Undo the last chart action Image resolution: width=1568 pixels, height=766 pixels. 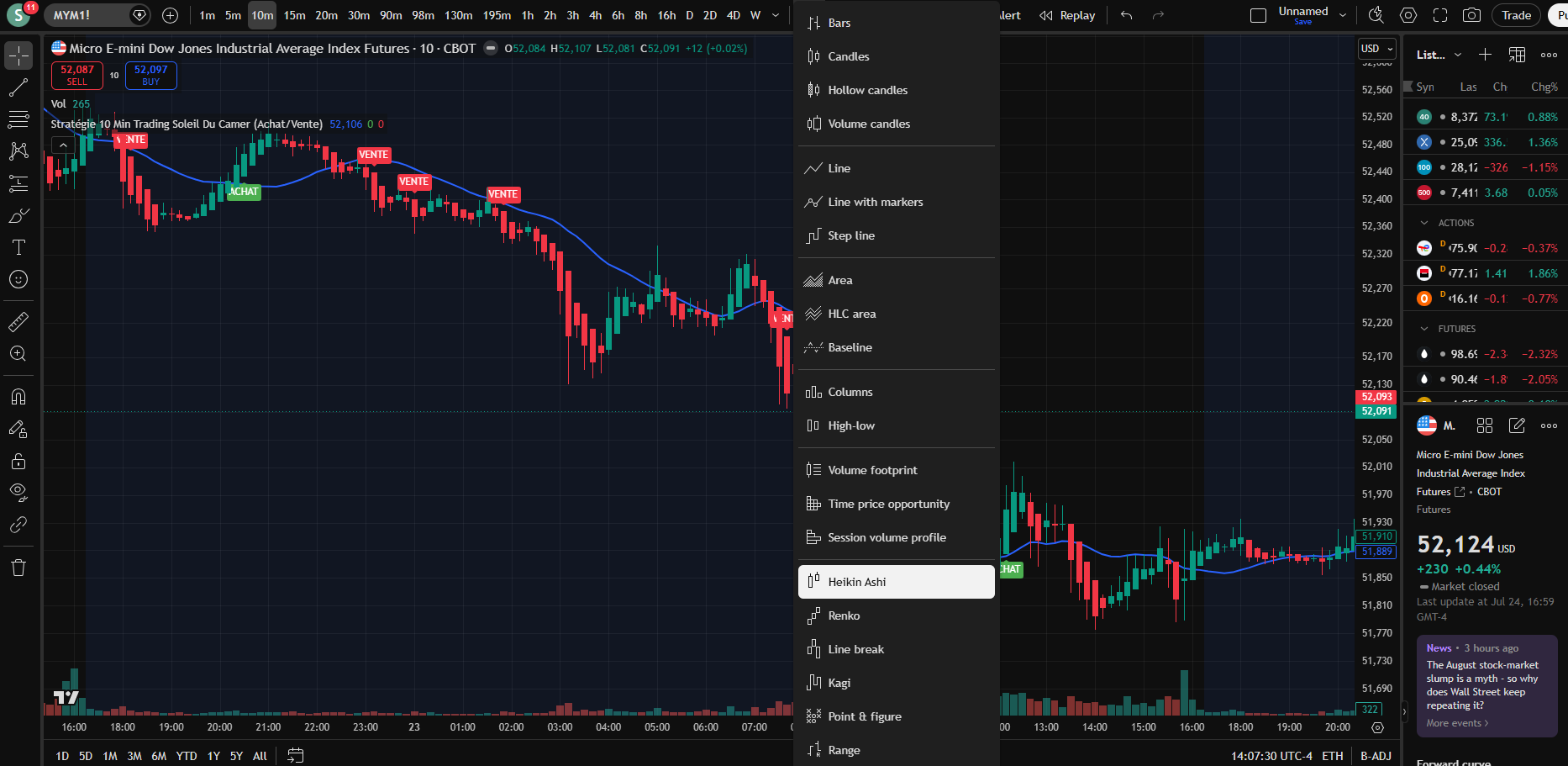point(1127,15)
